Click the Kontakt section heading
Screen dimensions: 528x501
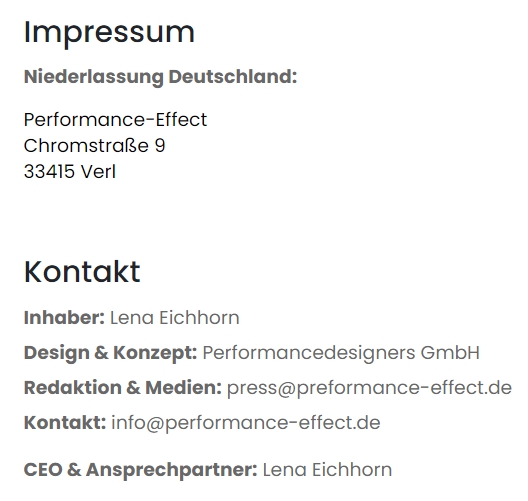[x=82, y=272]
